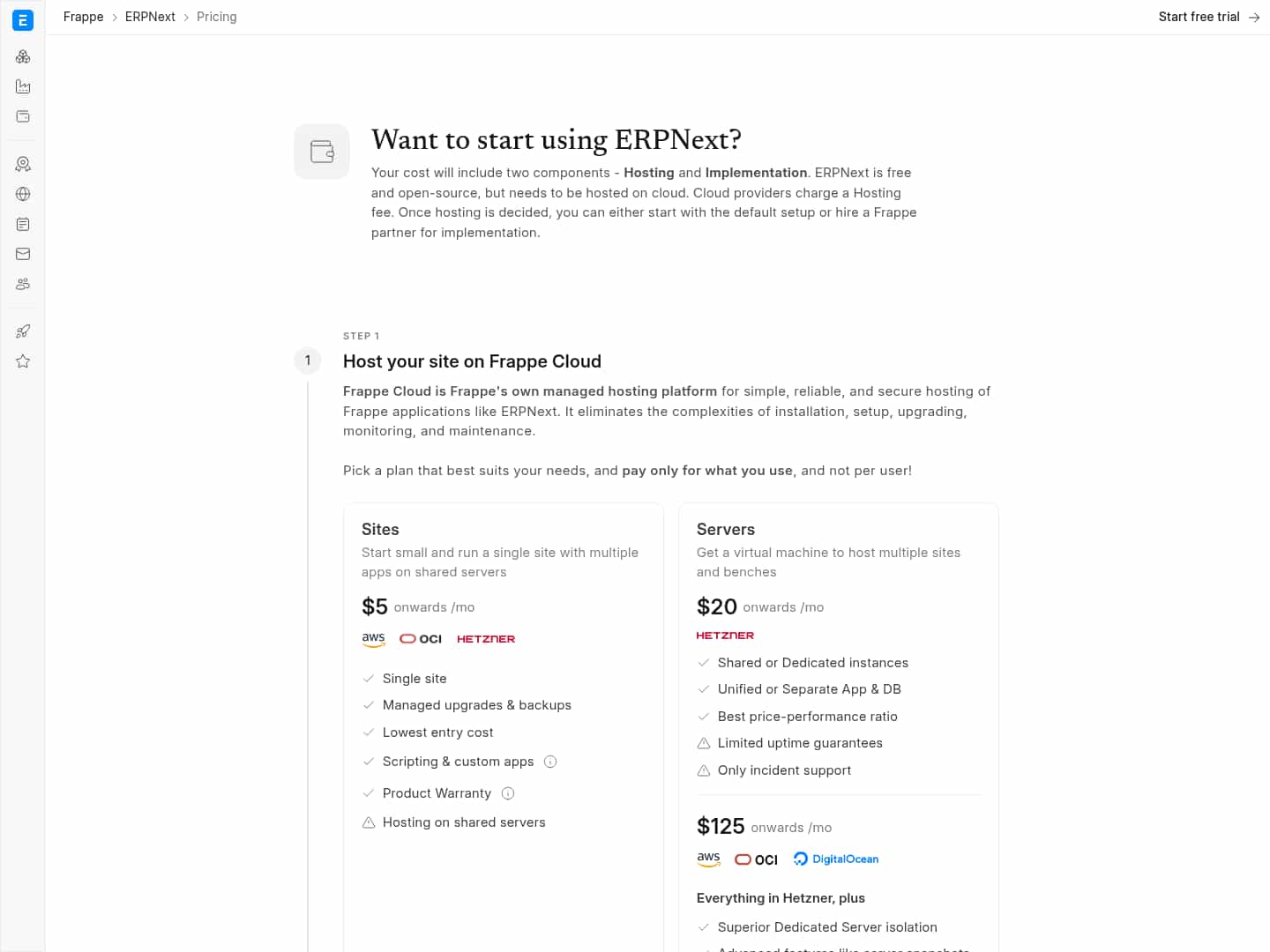Select the star icon in the sidebar
This screenshot has width=1270, height=952.
[x=22, y=361]
